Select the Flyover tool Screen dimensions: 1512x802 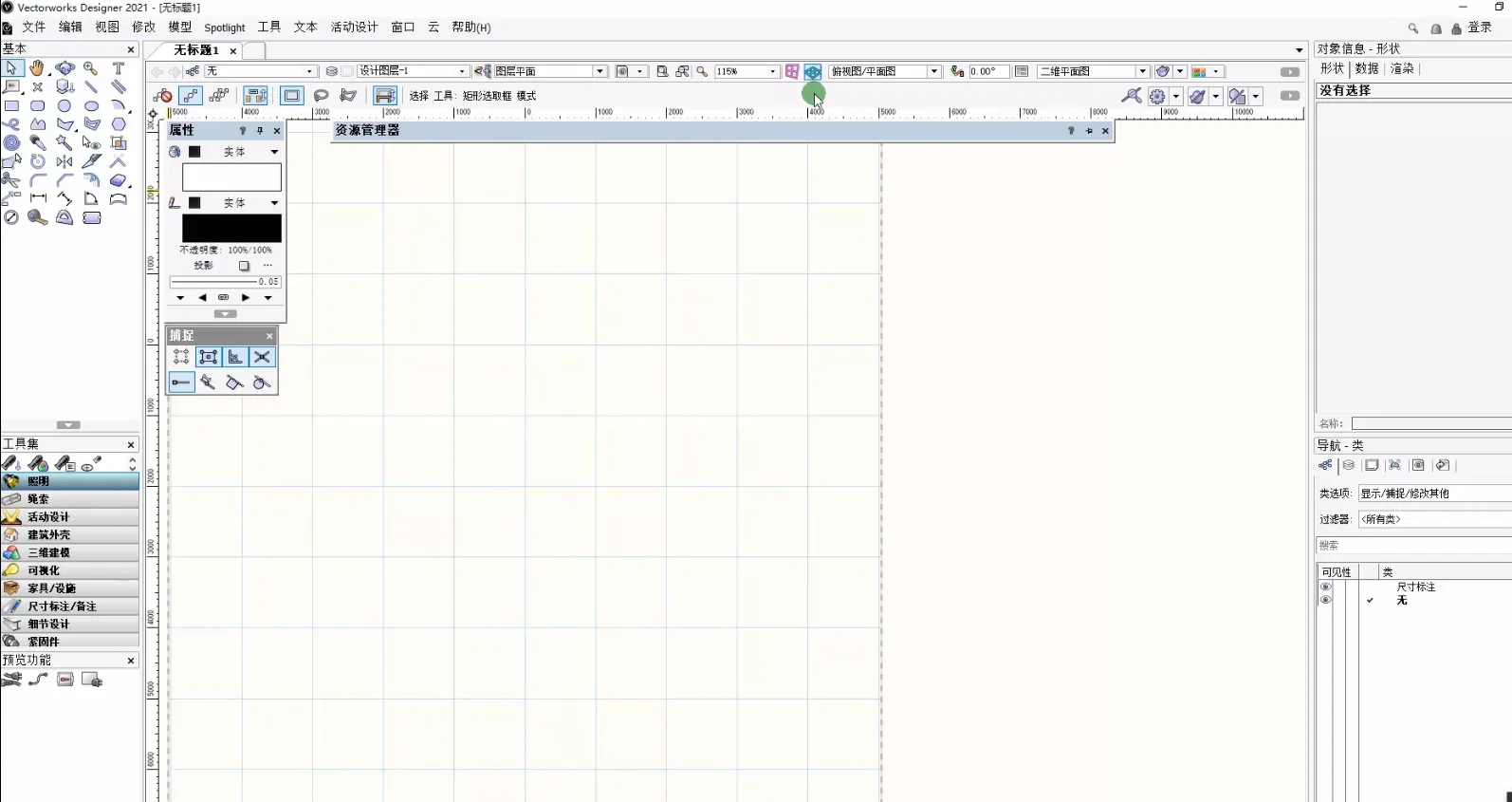(x=65, y=68)
